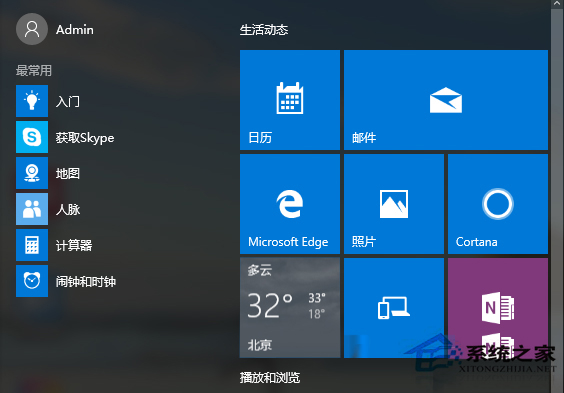Viewport: 564px width, 393px height.
Task: Click the 播放和浏览 group heading
Action: pyautogui.click(x=270, y=378)
